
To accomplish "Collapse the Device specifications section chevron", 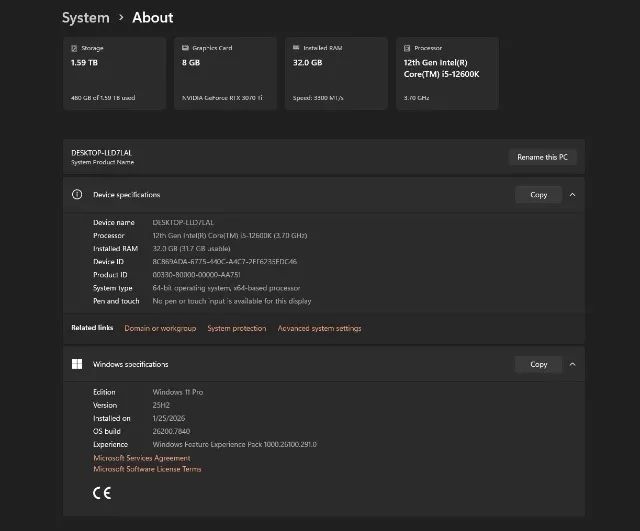I will point(572,195).
